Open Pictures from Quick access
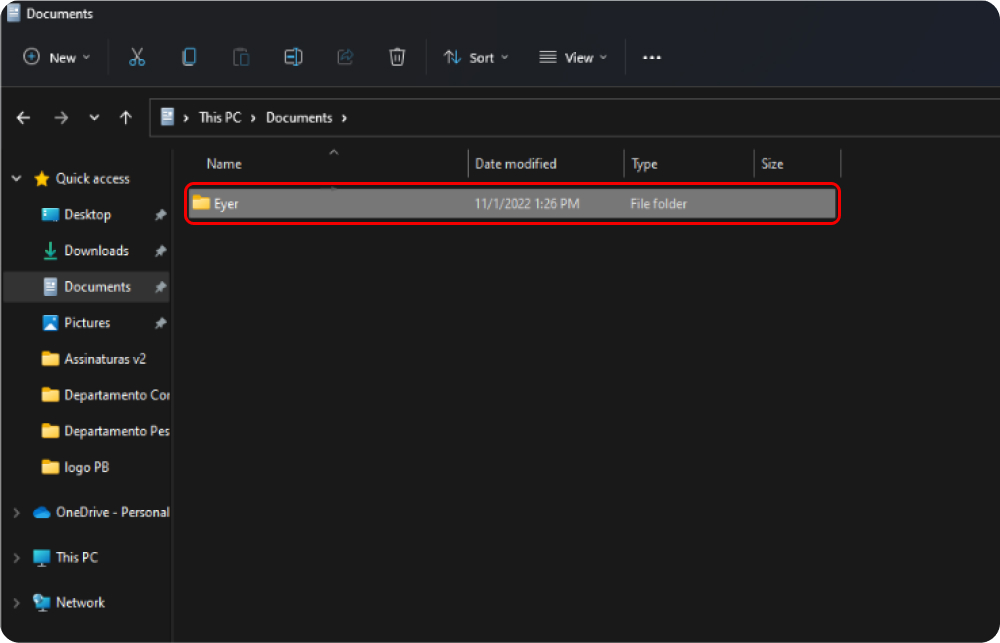The width and height of the screenshot is (1000, 643). tap(87, 323)
